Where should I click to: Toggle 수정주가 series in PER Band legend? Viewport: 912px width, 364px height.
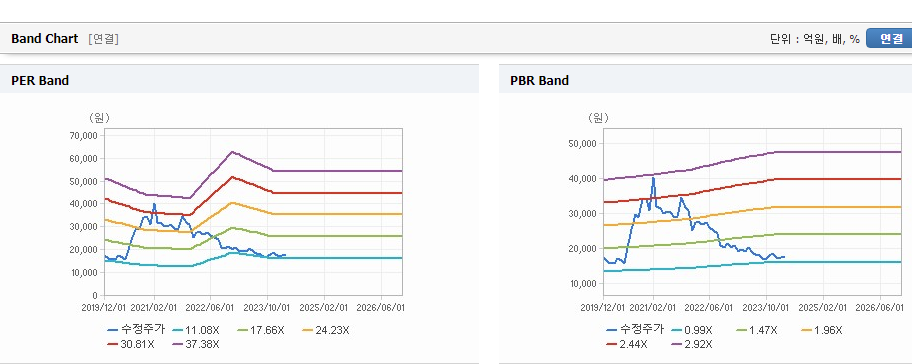tap(136, 330)
